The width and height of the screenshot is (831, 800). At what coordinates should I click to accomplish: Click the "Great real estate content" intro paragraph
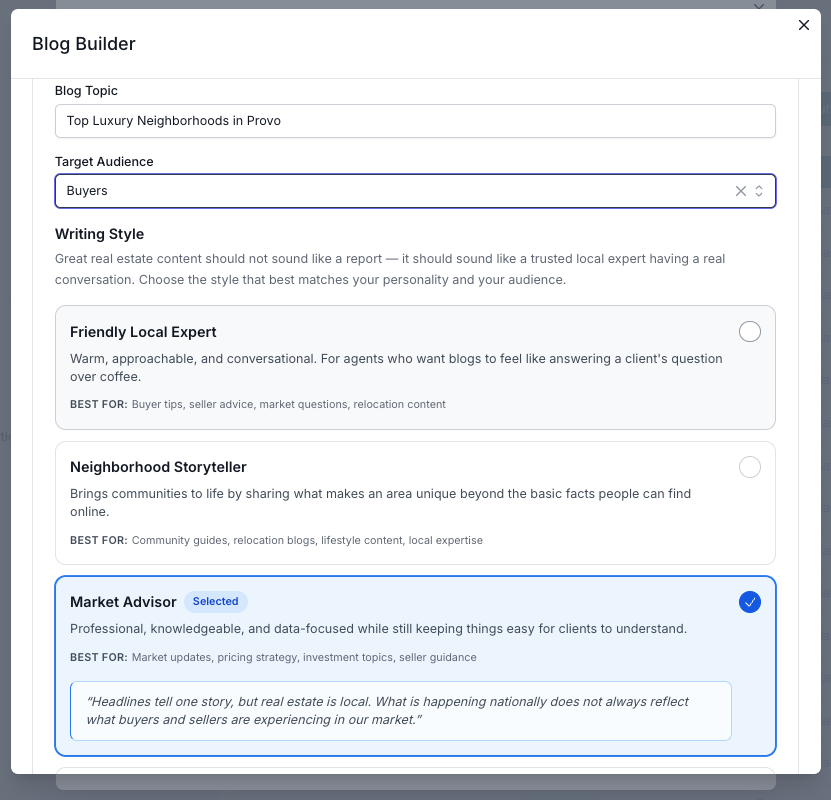pyautogui.click(x=390, y=269)
